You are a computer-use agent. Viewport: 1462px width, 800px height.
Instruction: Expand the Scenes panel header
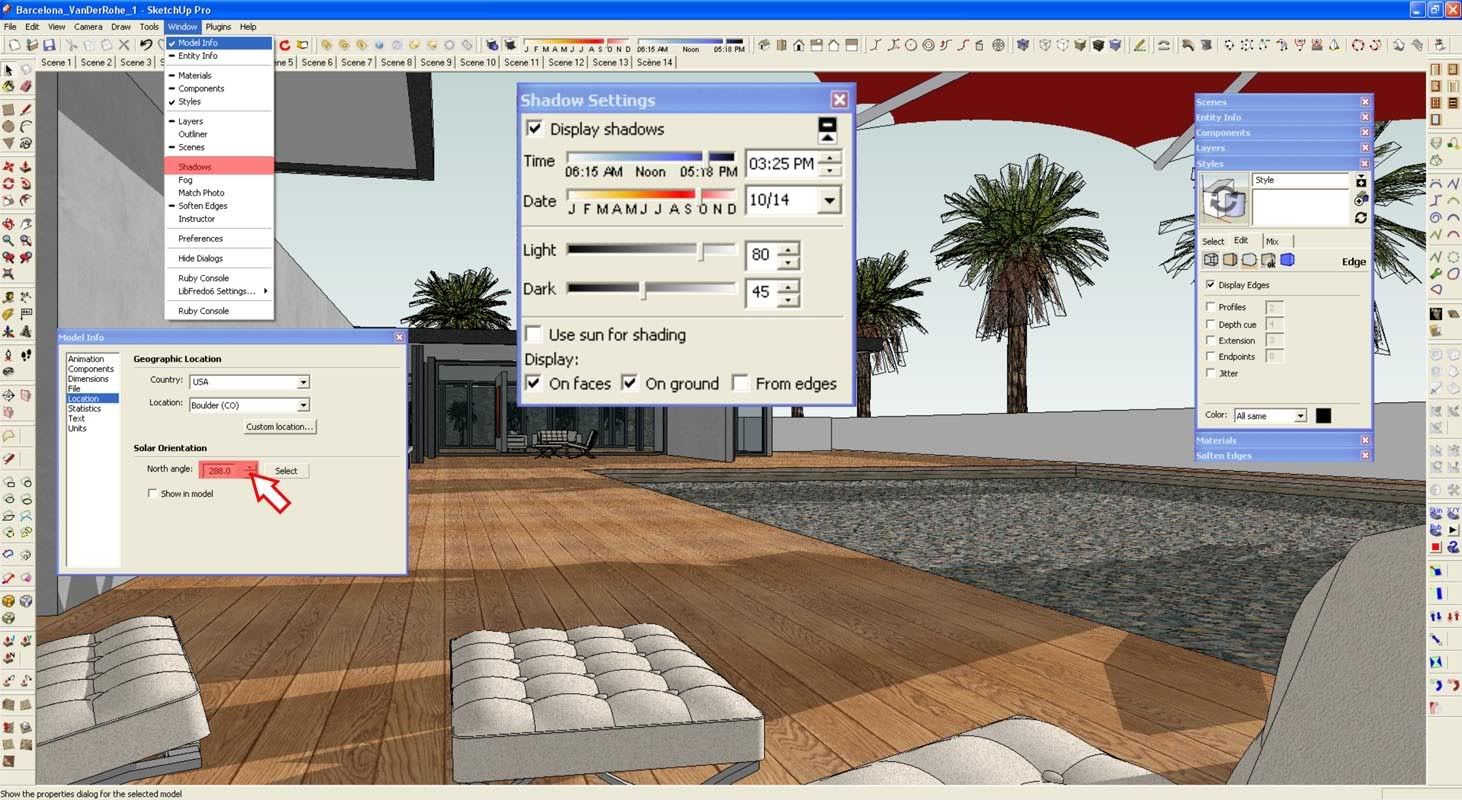(1283, 102)
